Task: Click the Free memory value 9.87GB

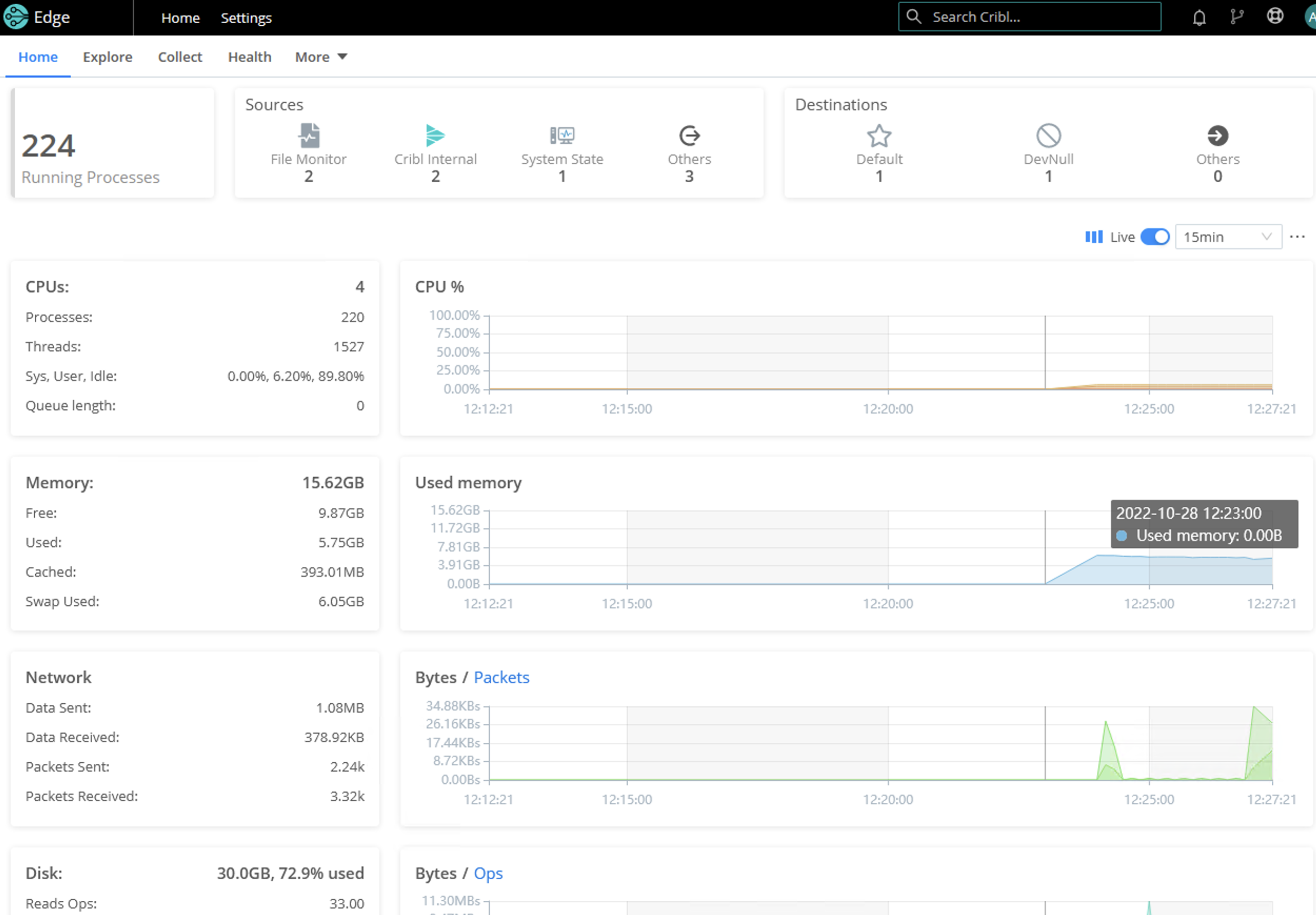Action: click(341, 513)
